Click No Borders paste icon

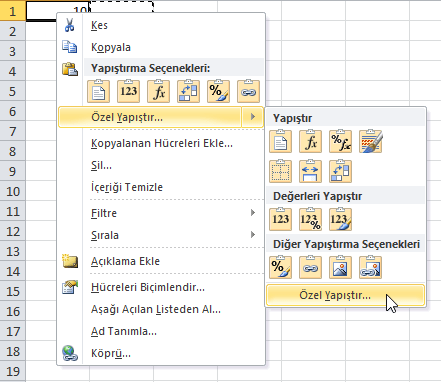(x=280, y=171)
